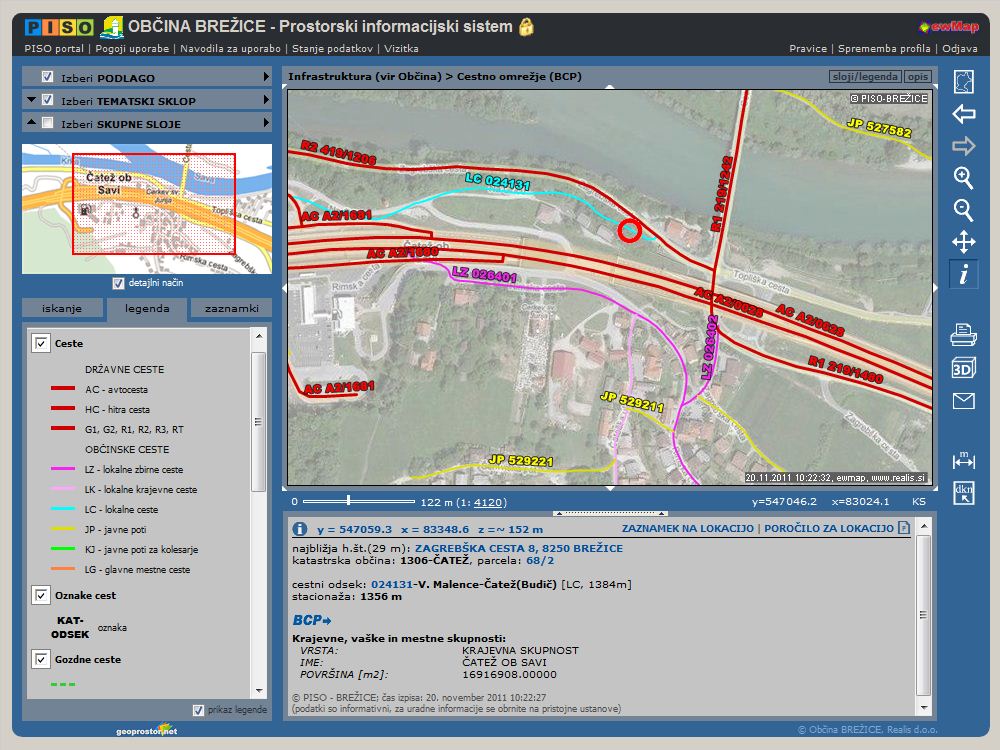The height and width of the screenshot is (750, 1000).
Task: Switch to the iskanje tab
Action: [63, 309]
